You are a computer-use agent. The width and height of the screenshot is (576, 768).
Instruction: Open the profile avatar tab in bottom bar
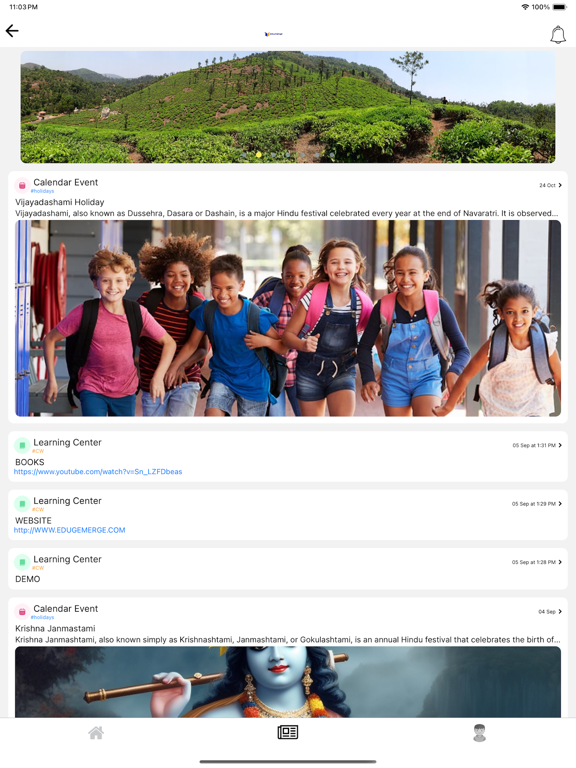[480, 733]
